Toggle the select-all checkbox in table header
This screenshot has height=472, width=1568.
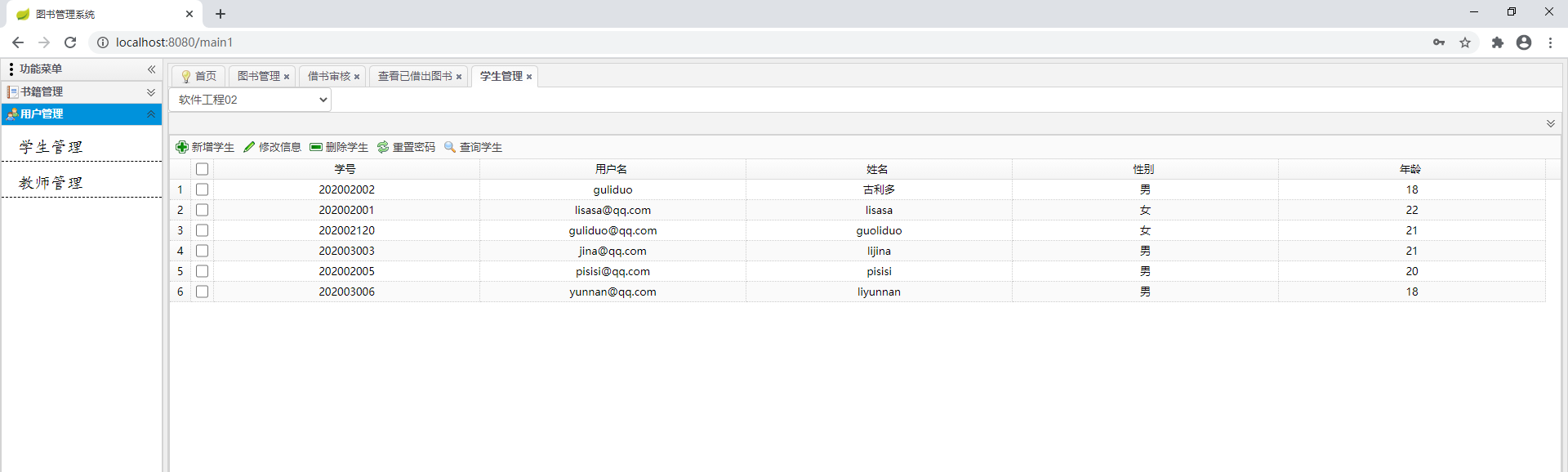(x=203, y=169)
